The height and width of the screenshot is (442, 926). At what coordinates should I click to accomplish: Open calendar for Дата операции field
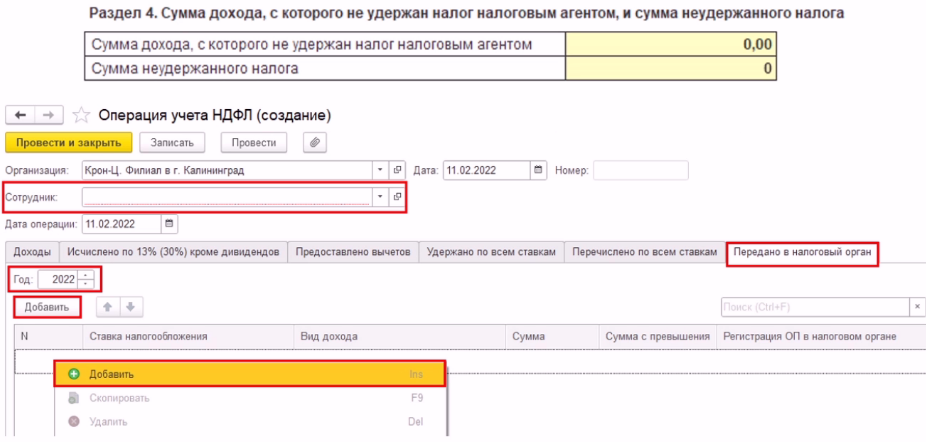[x=169, y=223]
